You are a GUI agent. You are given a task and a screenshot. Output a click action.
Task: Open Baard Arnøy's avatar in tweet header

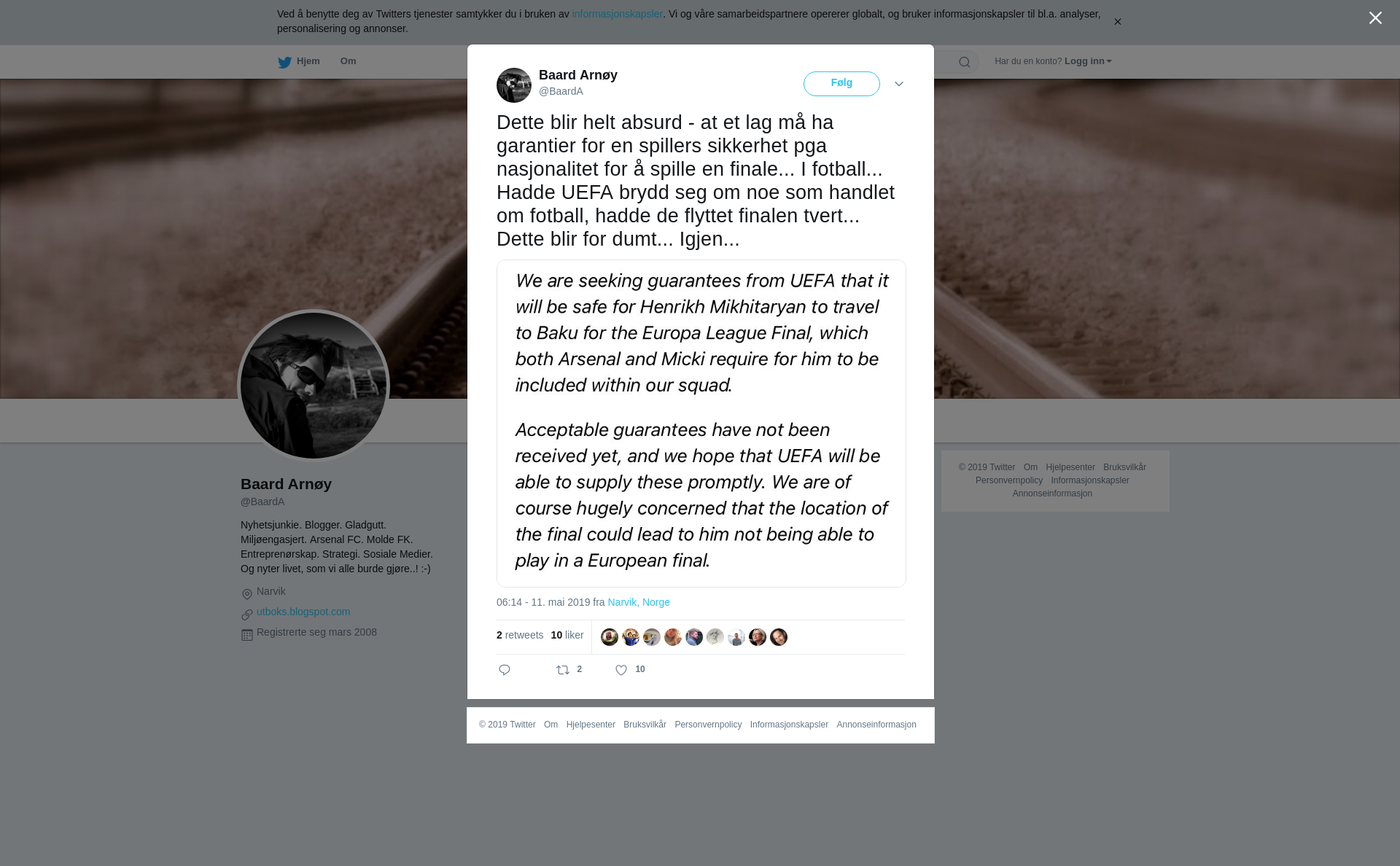click(514, 85)
